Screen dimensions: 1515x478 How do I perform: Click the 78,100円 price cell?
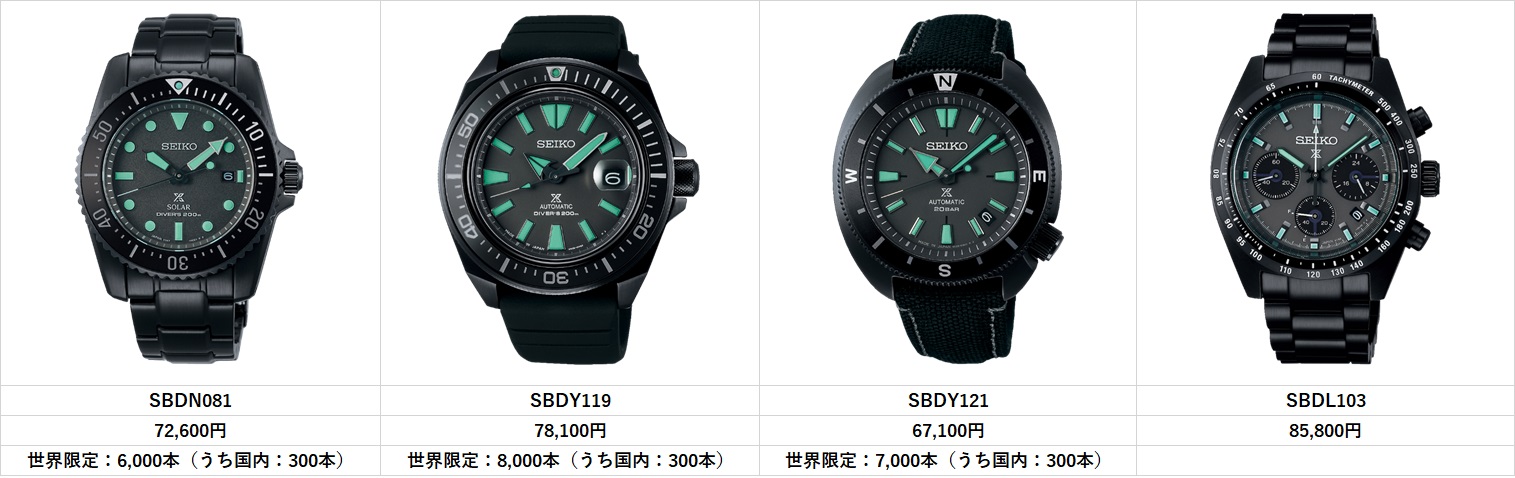569,430
